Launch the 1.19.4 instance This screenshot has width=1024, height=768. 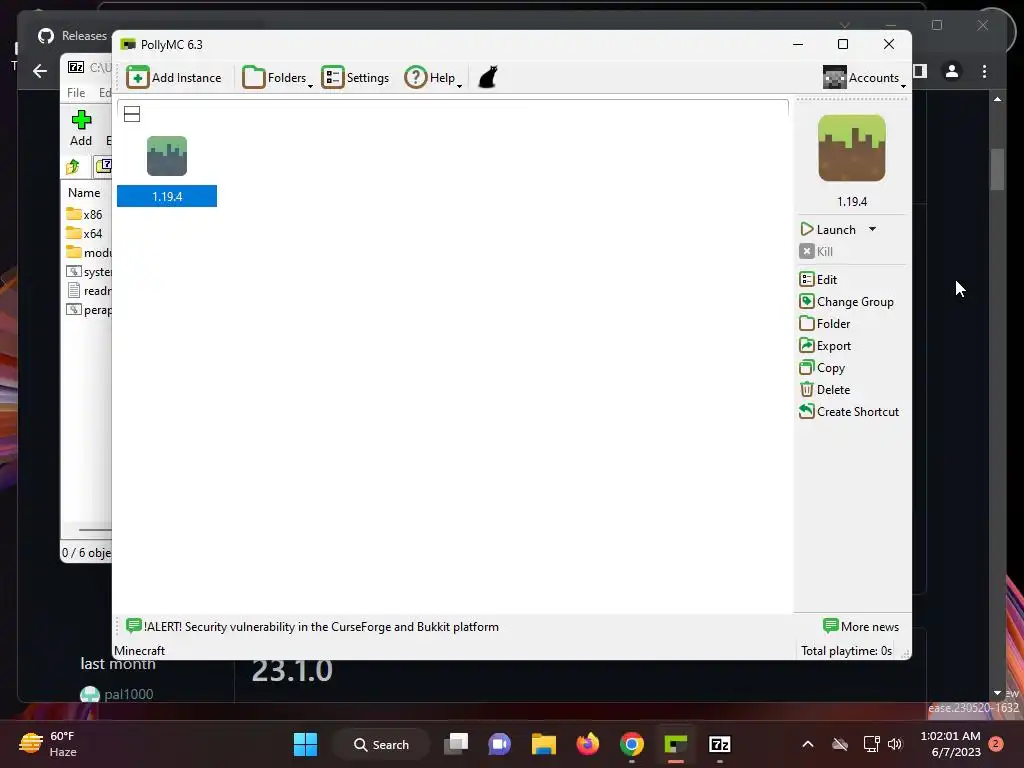coord(828,229)
